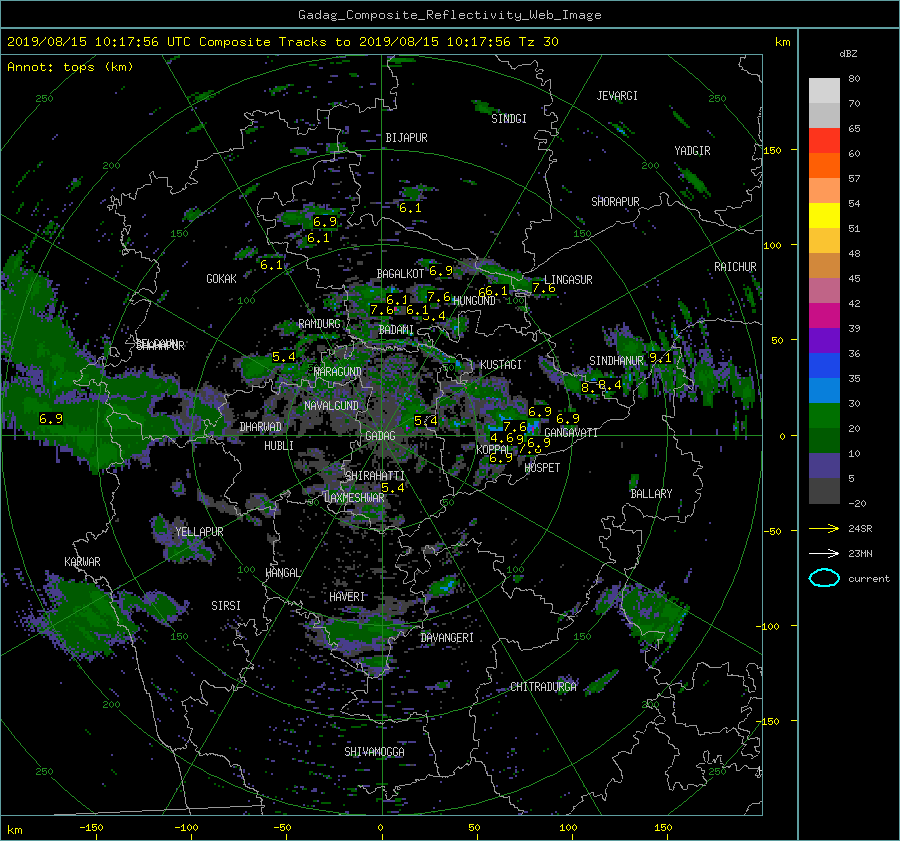Click the NARAGUND city label
The height and width of the screenshot is (841, 900).
[x=338, y=372]
